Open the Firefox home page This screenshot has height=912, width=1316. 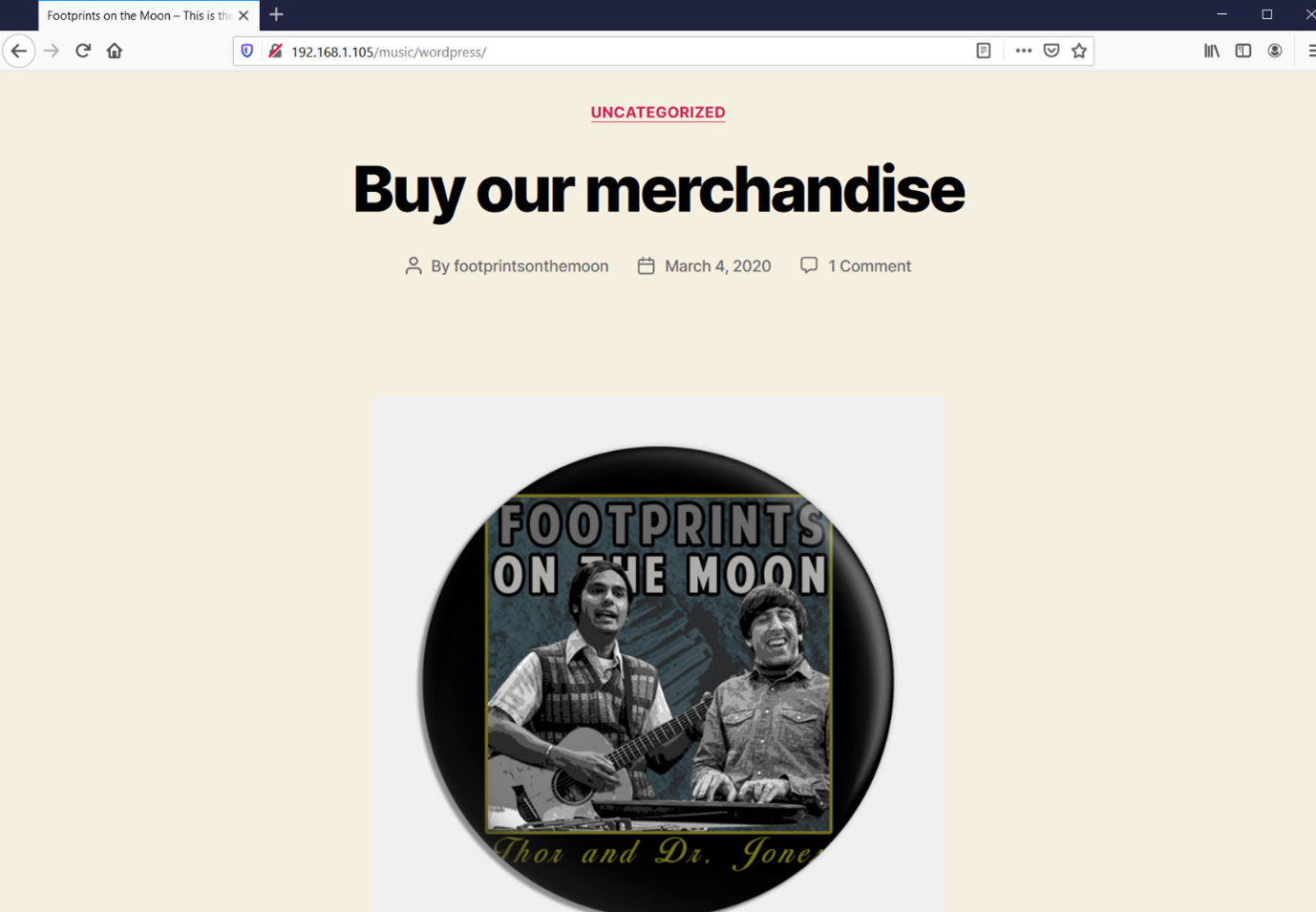pyautogui.click(x=115, y=52)
